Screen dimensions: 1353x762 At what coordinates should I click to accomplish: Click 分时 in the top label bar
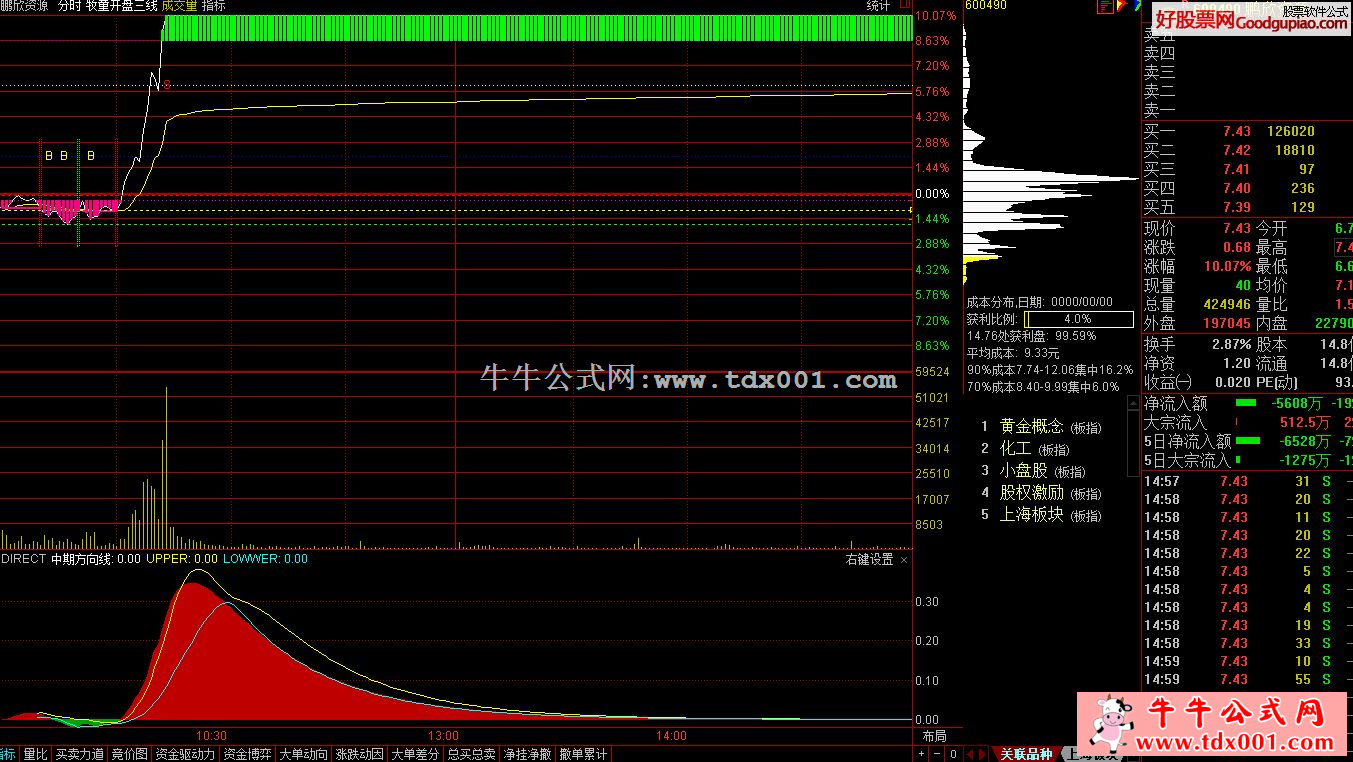69,5
